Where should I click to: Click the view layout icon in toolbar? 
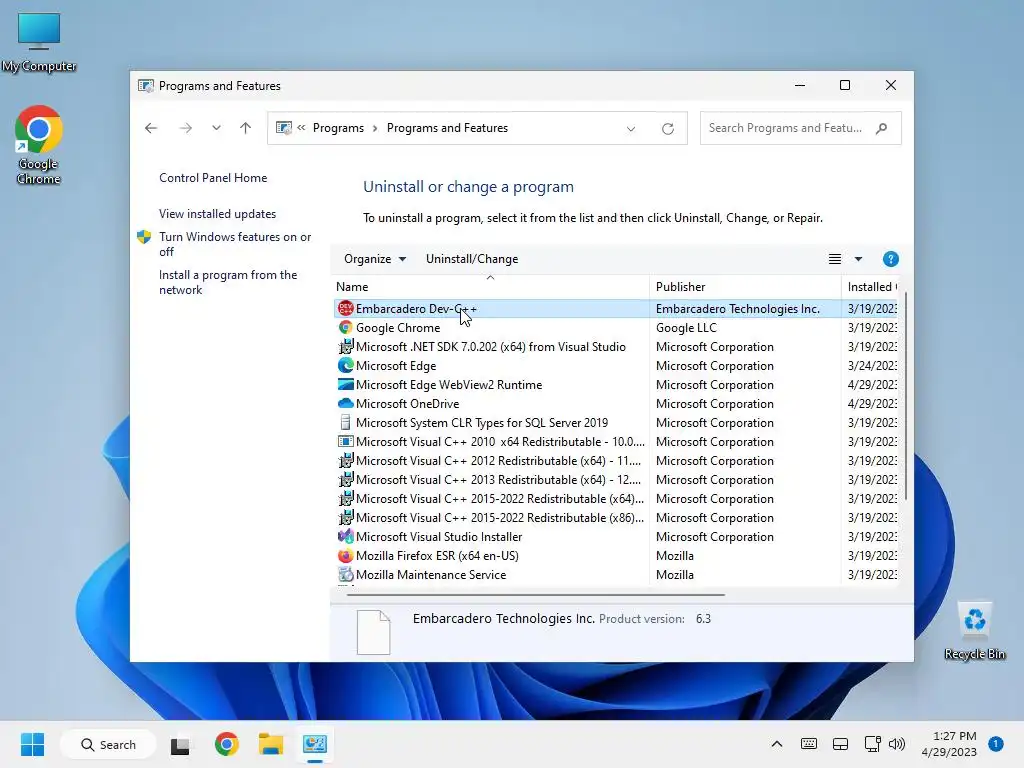pyautogui.click(x=835, y=259)
